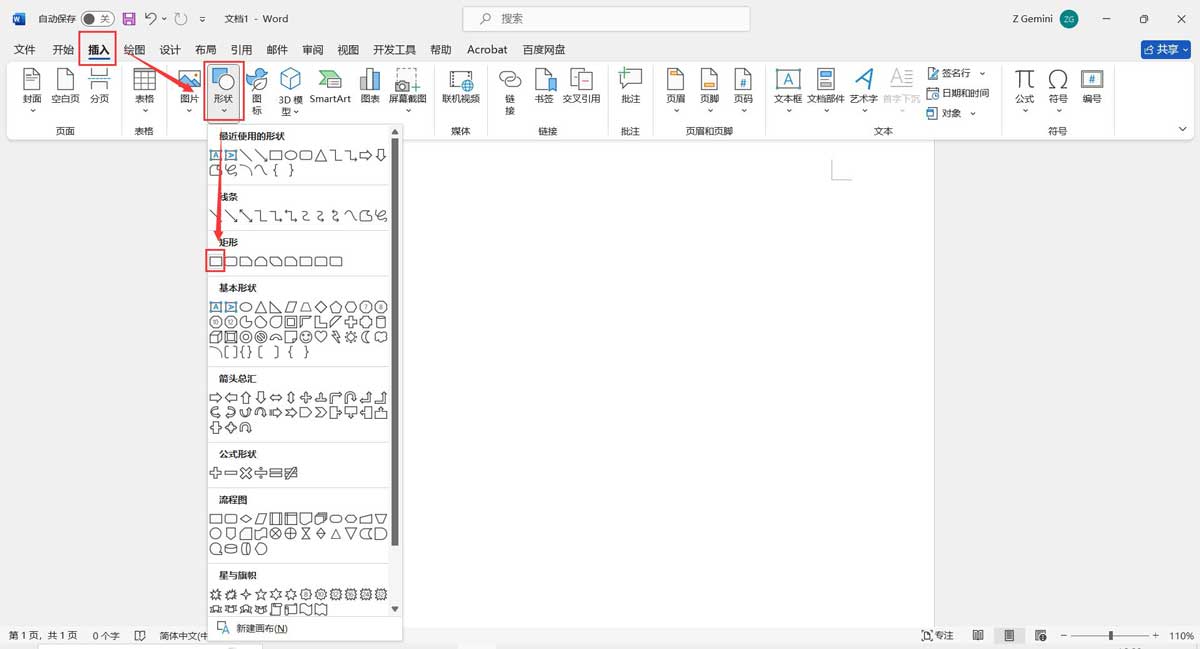Click the 共享 Share button
This screenshot has width=1200, height=649.
point(1164,49)
